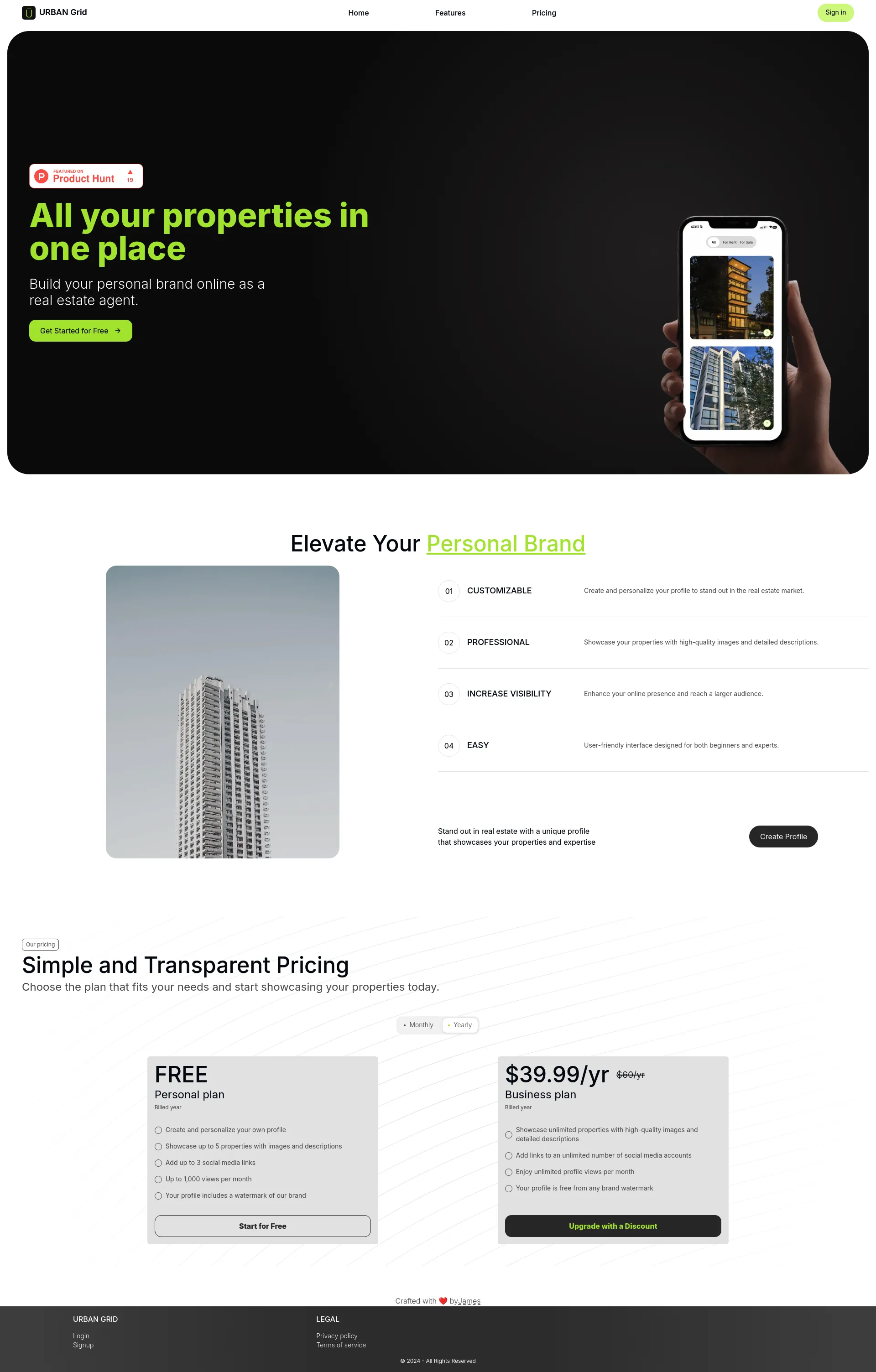Toggle the Free plan checkbox for social links
Screen dimensions: 876x1372
158,1163
